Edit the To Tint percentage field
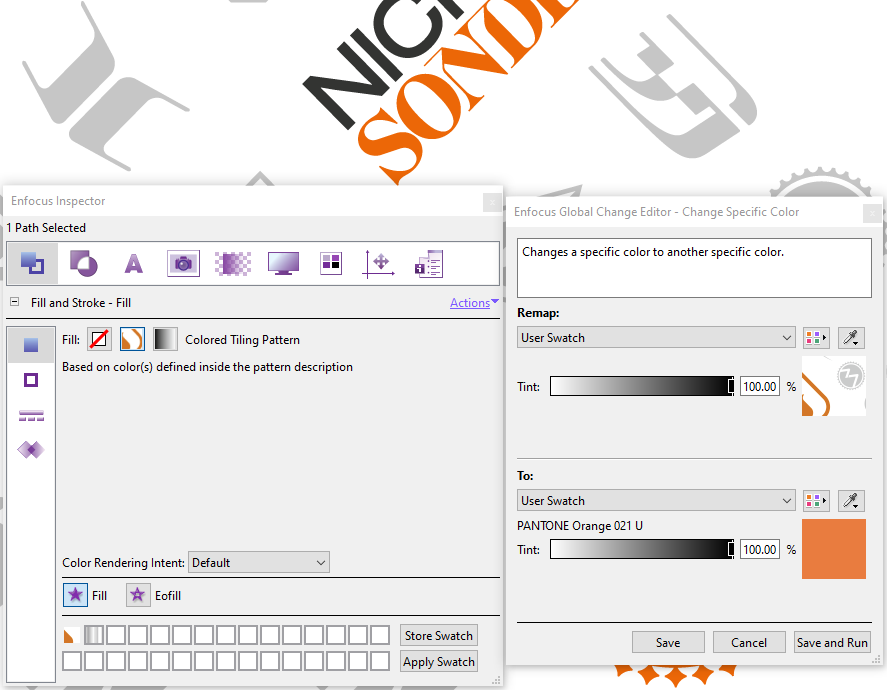 click(x=760, y=549)
